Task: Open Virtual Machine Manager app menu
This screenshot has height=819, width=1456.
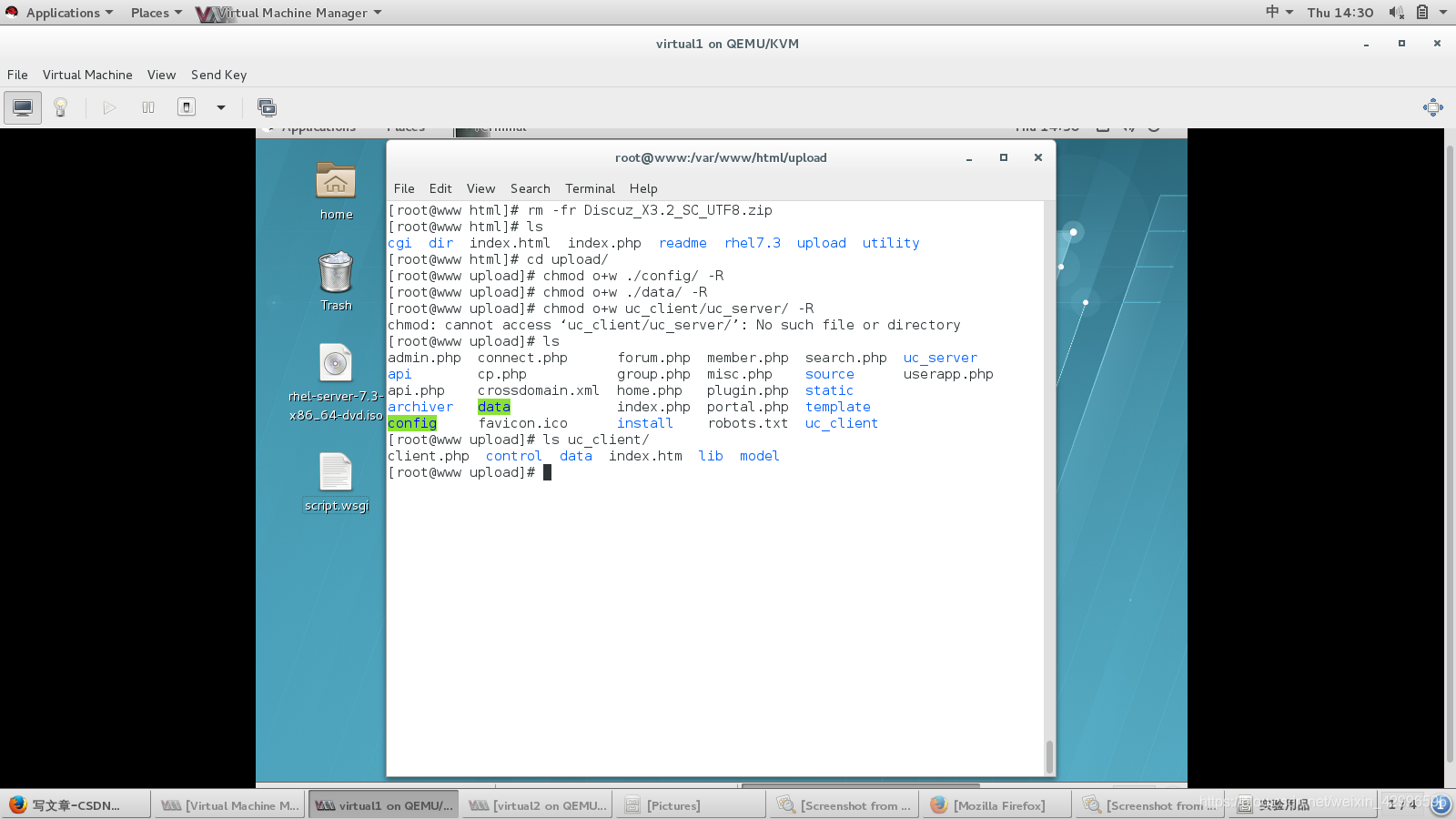Action: pos(289,13)
